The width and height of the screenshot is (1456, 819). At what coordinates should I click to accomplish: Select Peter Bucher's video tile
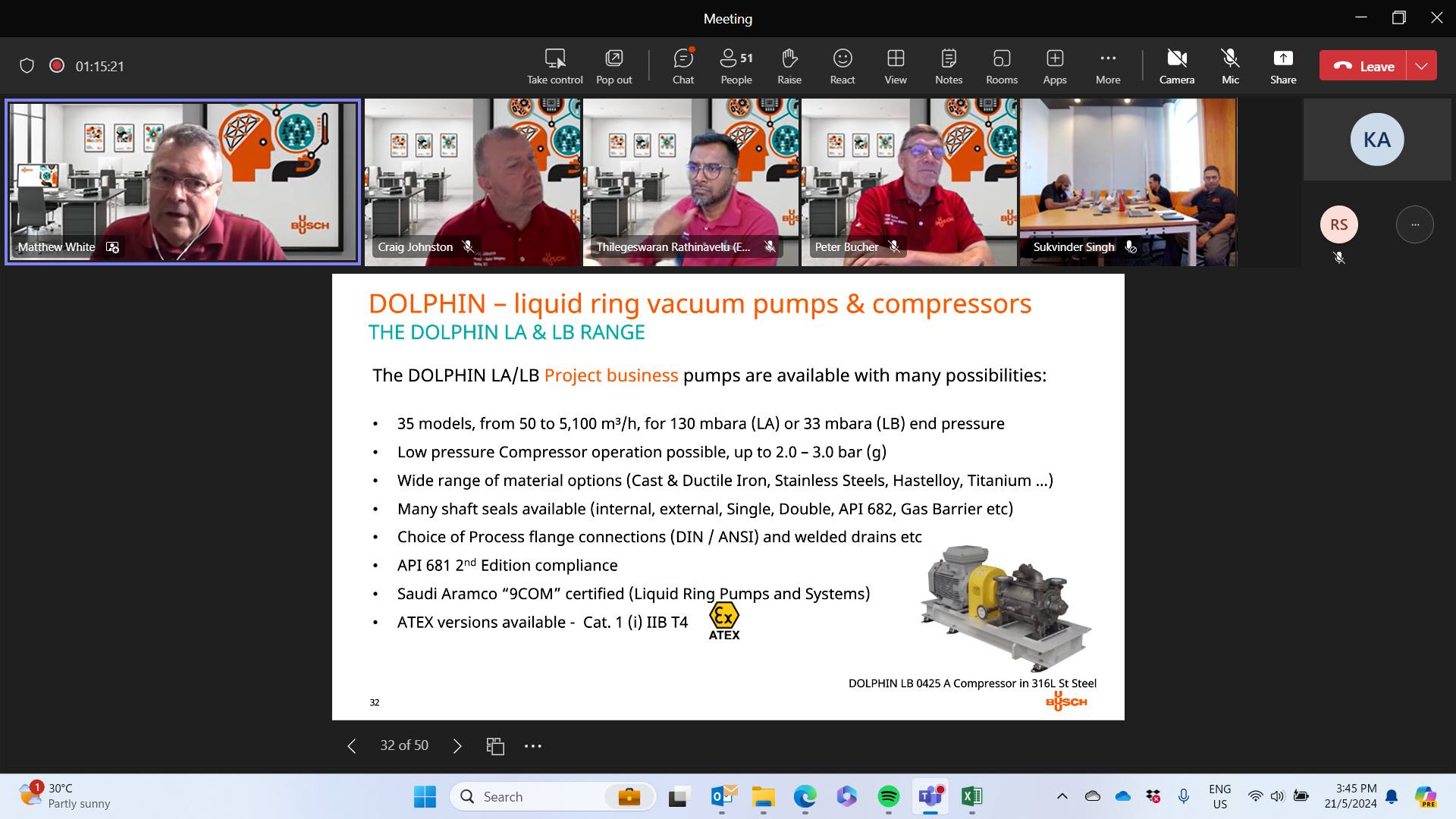[909, 182]
